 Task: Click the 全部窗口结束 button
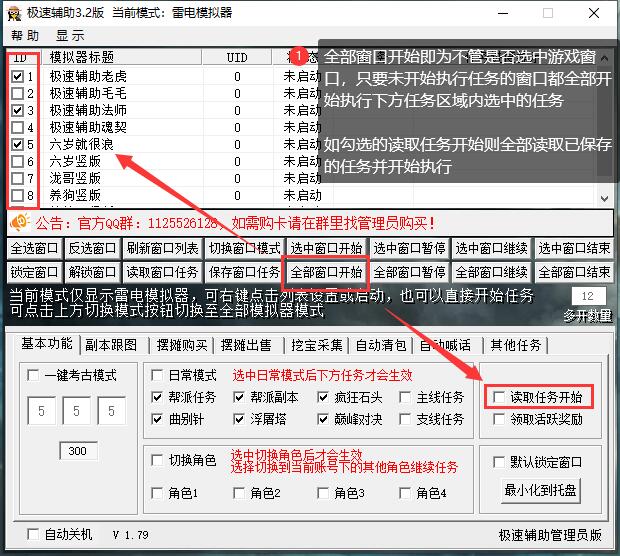coord(574,272)
